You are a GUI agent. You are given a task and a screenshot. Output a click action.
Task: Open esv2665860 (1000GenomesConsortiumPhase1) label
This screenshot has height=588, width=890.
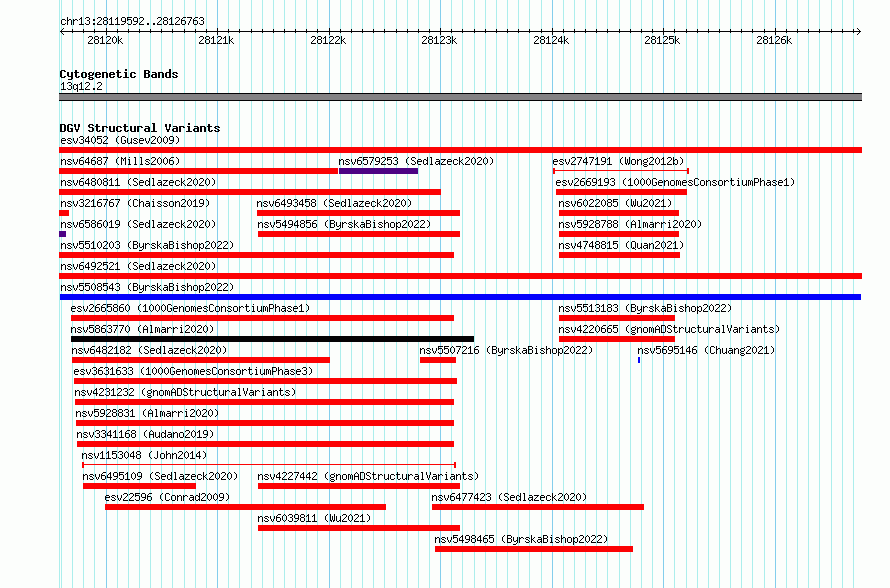tap(190, 308)
